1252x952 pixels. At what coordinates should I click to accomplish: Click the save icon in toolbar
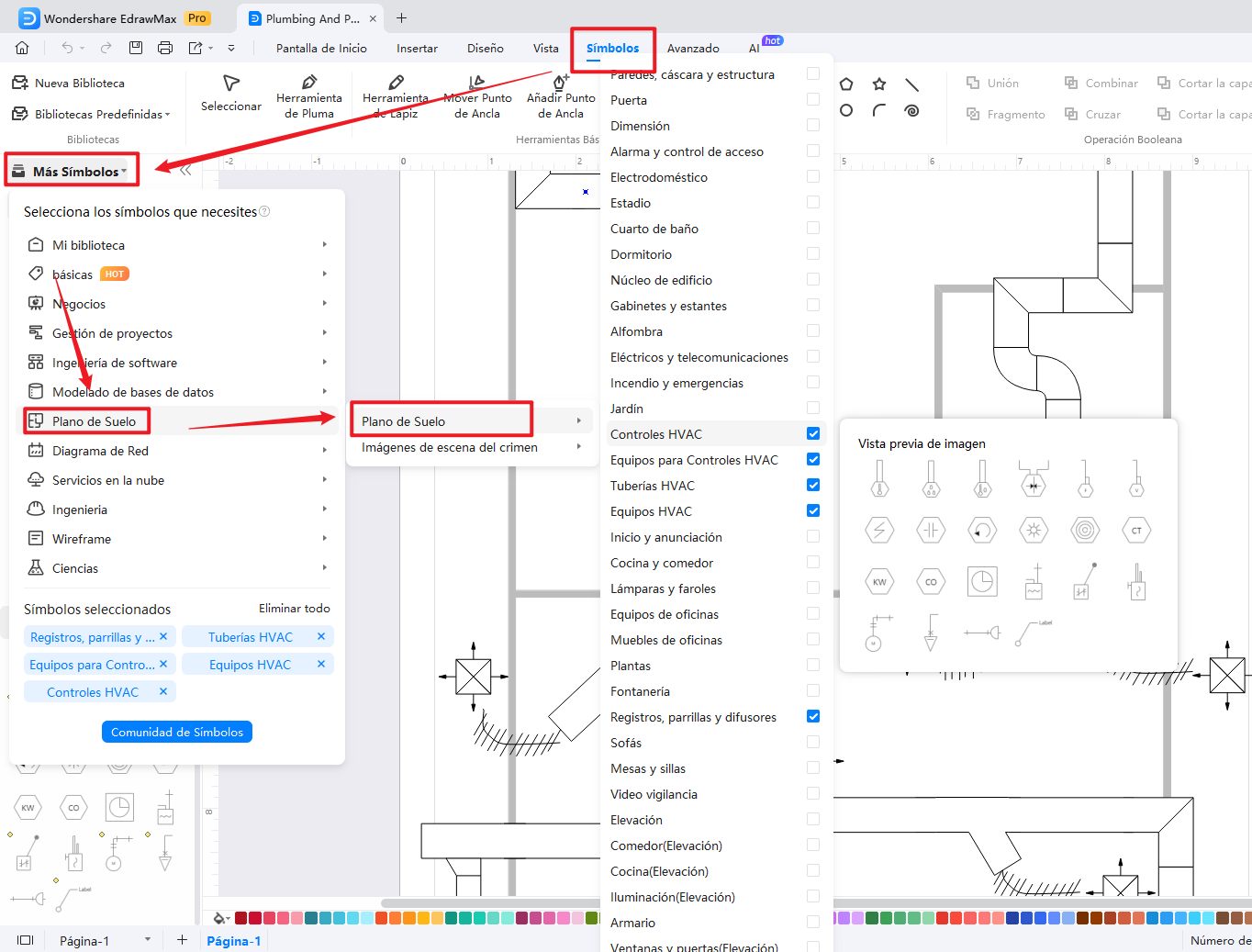pyautogui.click(x=136, y=48)
